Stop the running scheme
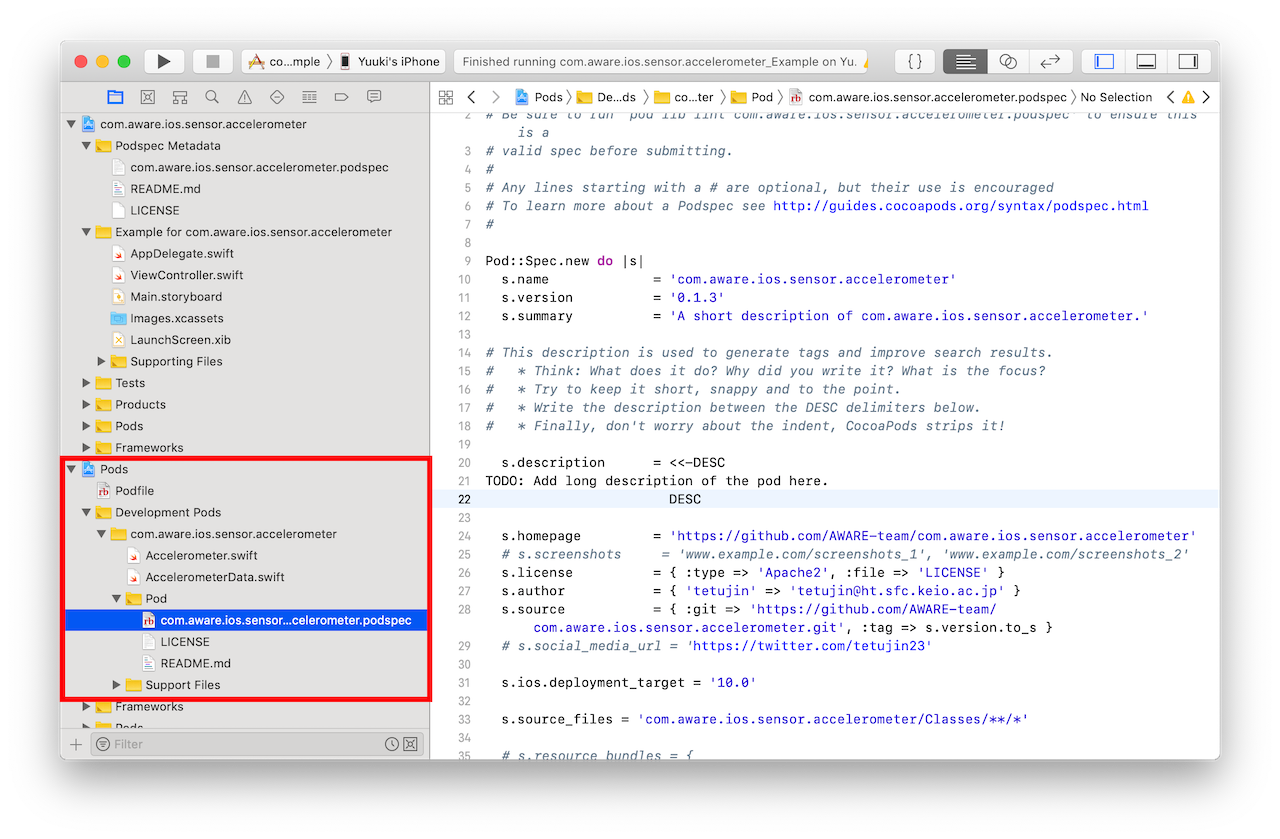 point(213,62)
